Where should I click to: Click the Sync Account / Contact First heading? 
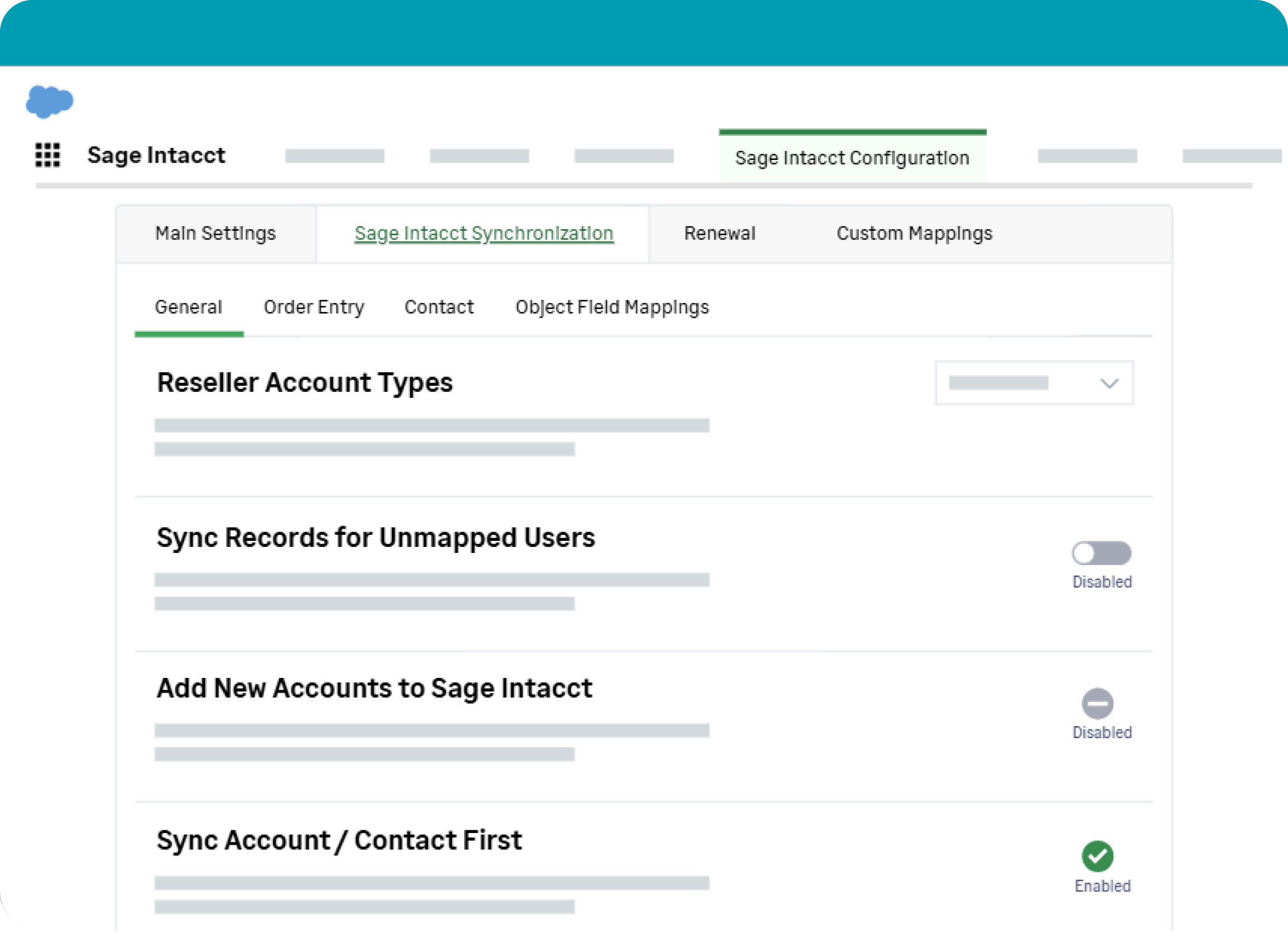[x=339, y=840]
